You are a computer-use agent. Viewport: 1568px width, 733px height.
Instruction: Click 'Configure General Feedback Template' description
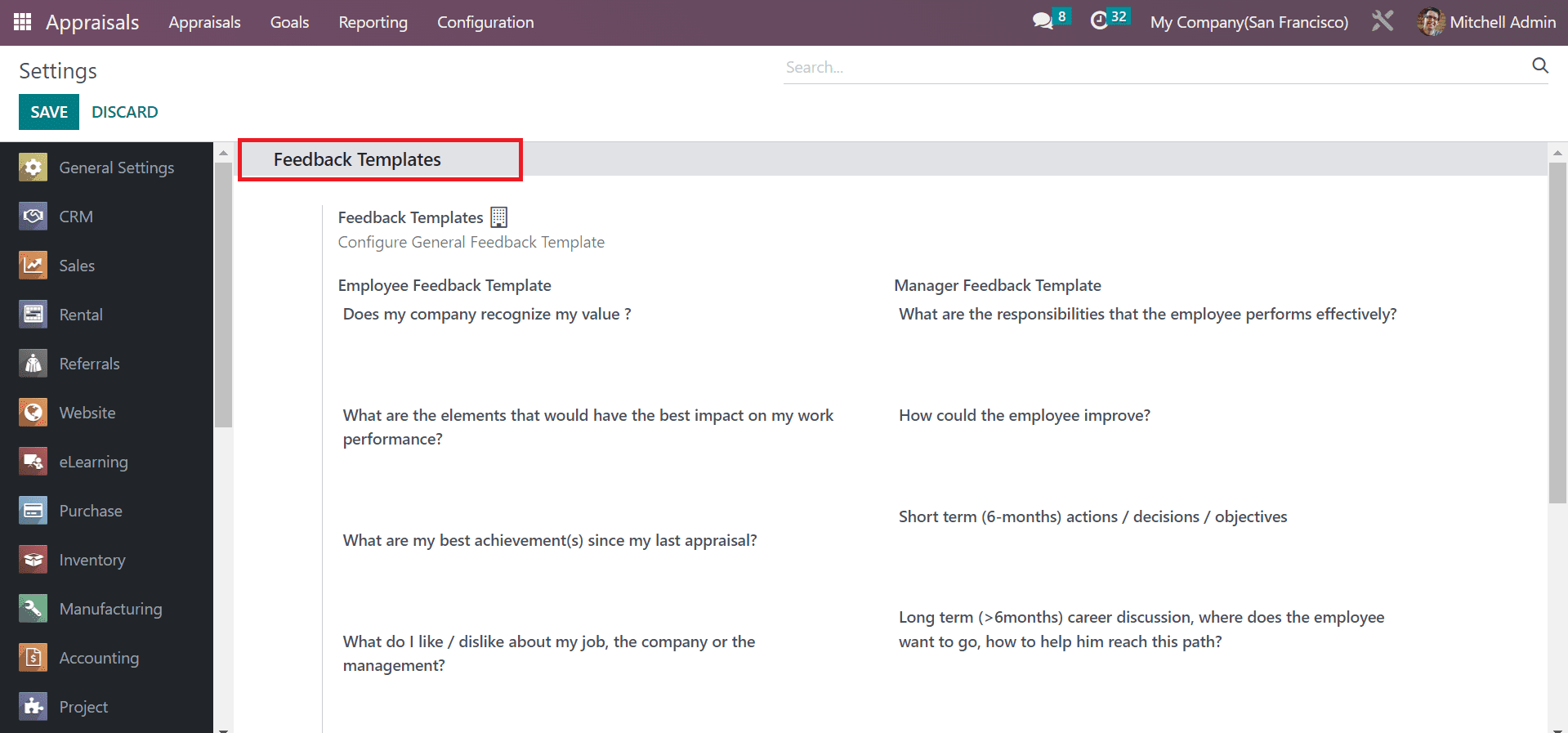[471, 242]
